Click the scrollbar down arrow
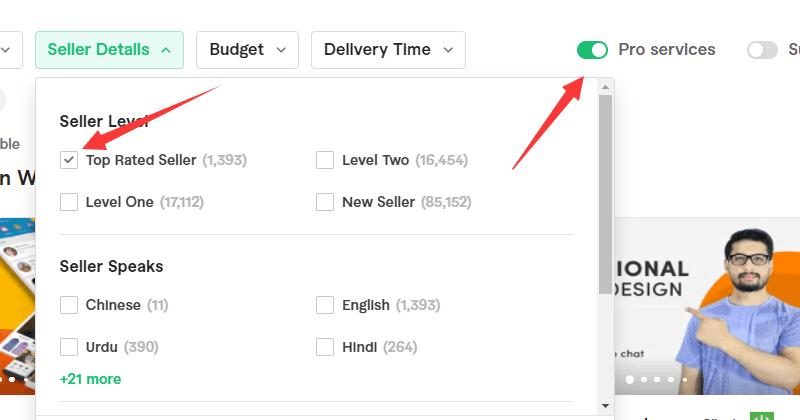 pyautogui.click(x=605, y=405)
